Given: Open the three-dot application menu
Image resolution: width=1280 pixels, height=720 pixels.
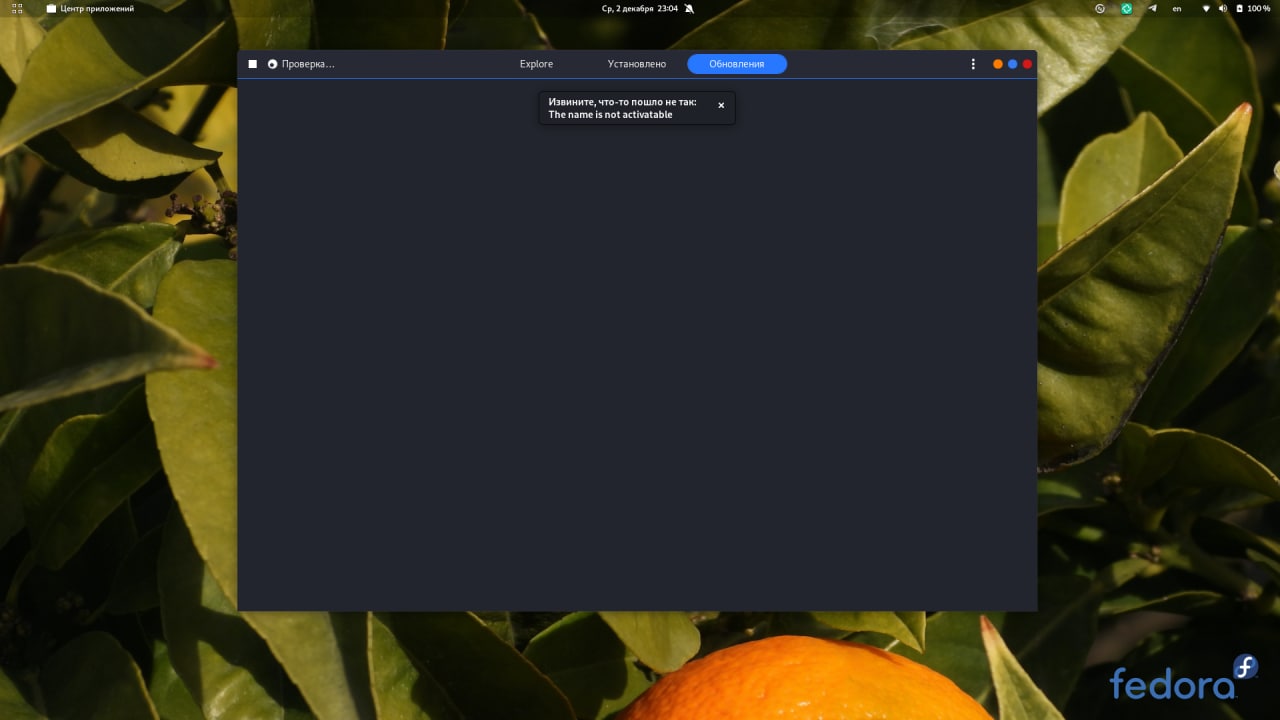Looking at the screenshot, I should tap(973, 64).
